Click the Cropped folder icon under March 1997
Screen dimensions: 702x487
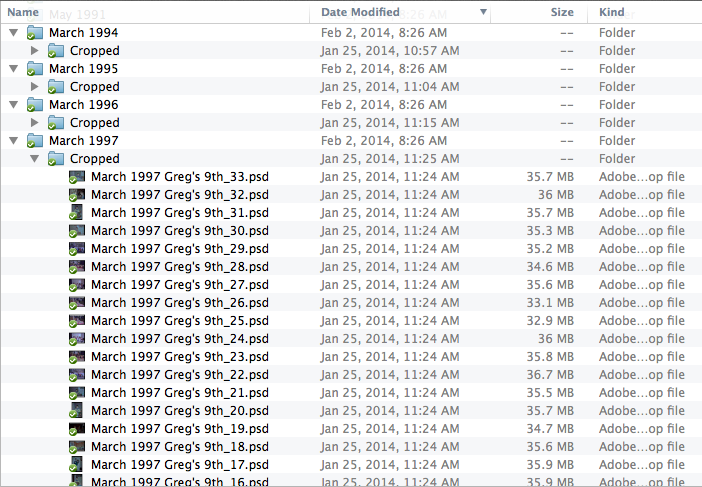(x=57, y=159)
